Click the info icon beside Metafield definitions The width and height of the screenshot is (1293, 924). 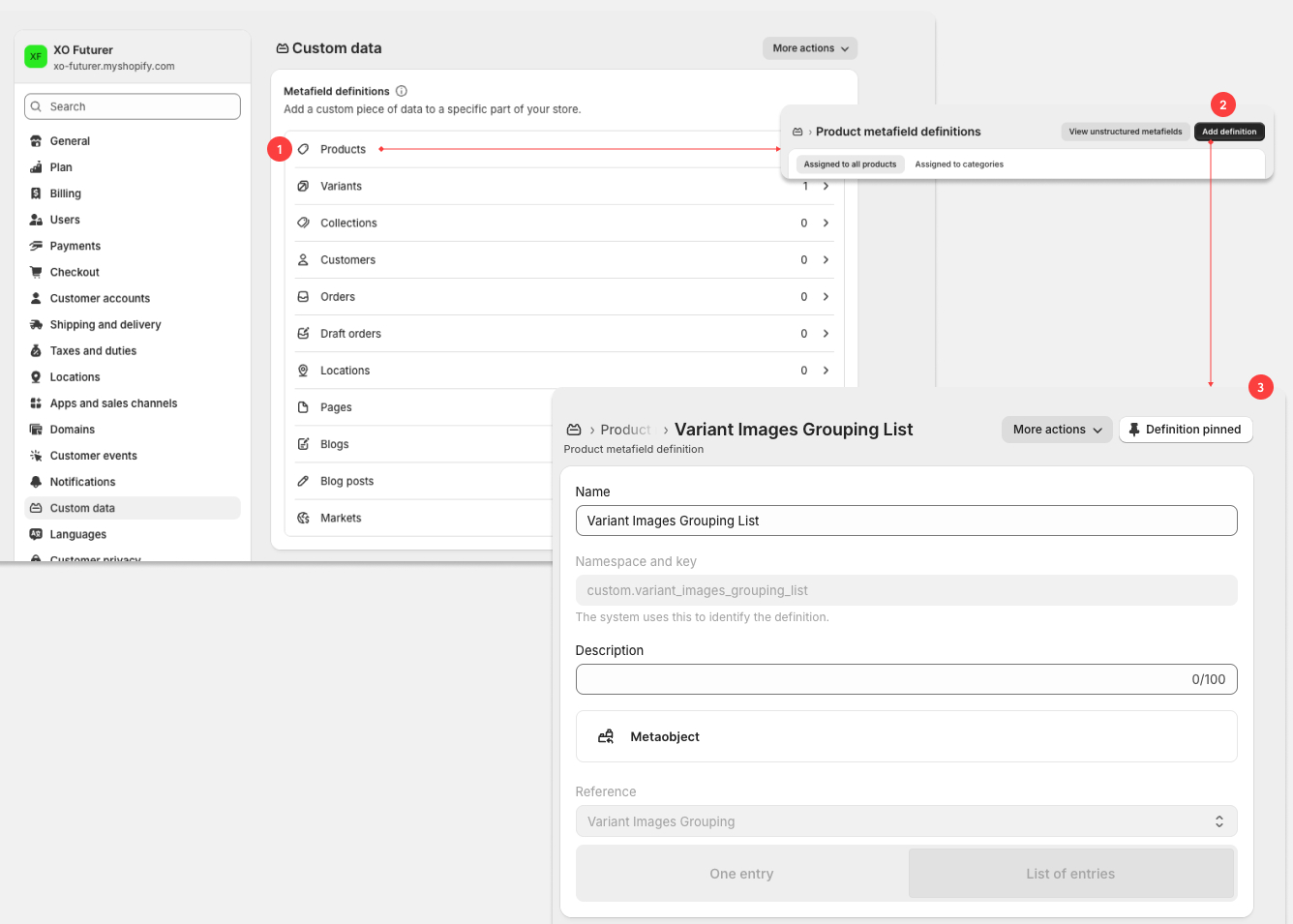(402, 91)
